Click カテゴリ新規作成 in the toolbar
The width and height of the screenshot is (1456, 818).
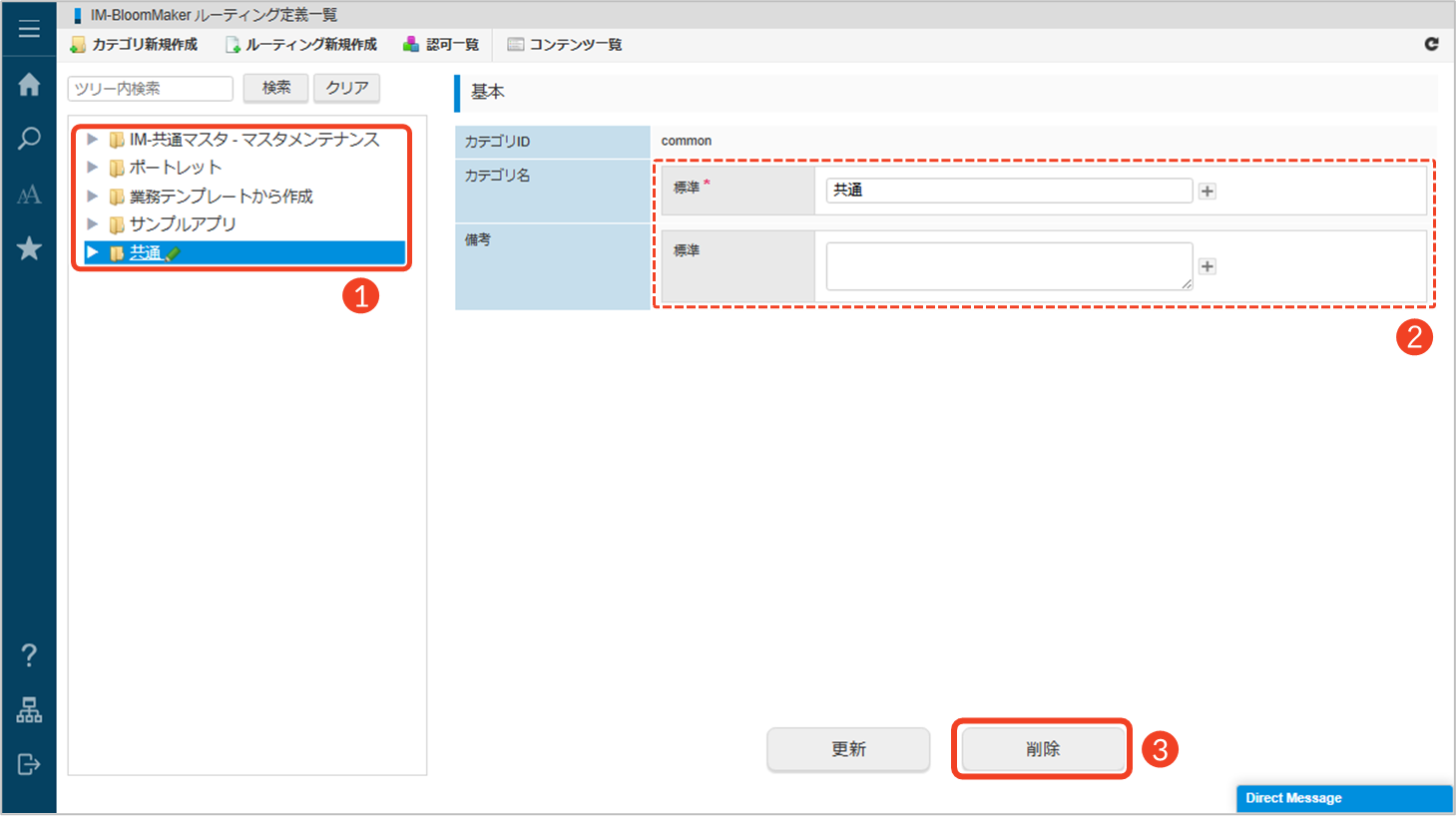click(134, 45)
